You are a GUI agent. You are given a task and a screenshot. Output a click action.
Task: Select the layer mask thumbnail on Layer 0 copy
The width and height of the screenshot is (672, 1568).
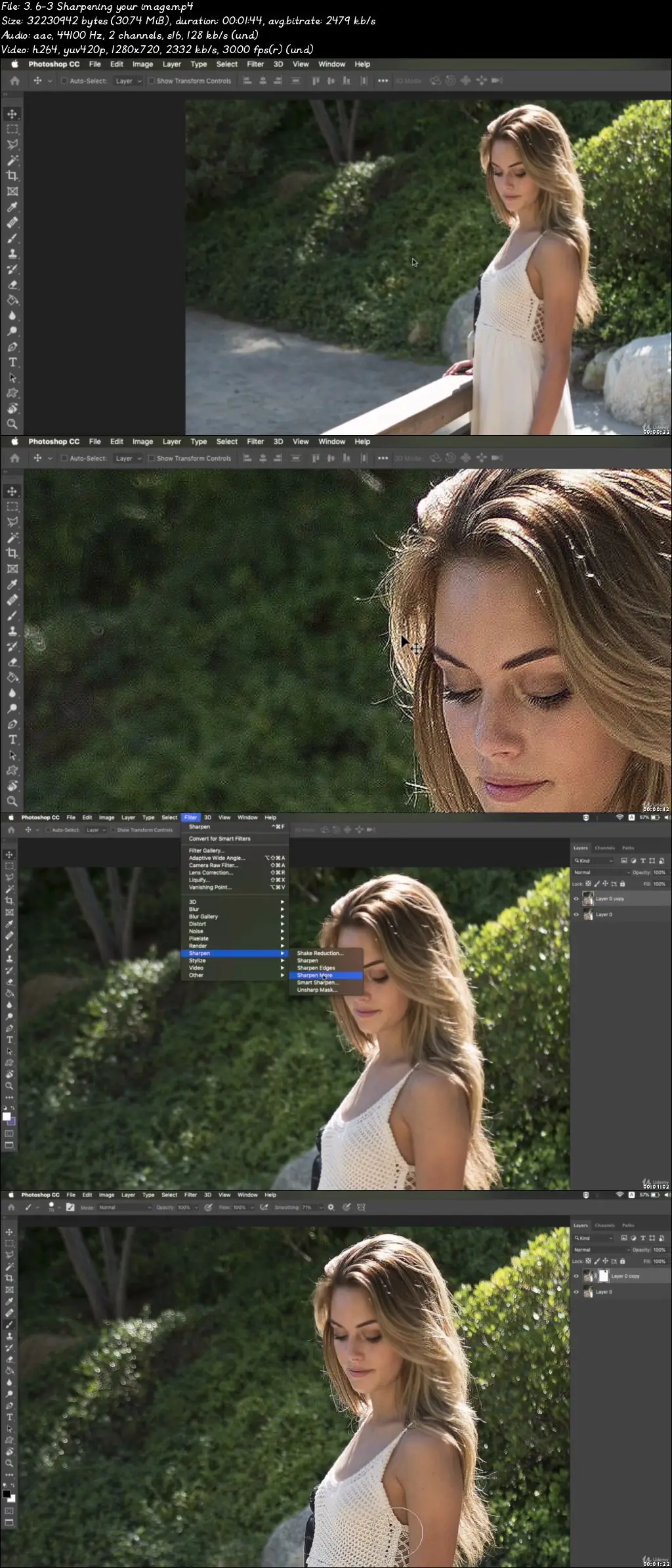(x=604, y=1276)
